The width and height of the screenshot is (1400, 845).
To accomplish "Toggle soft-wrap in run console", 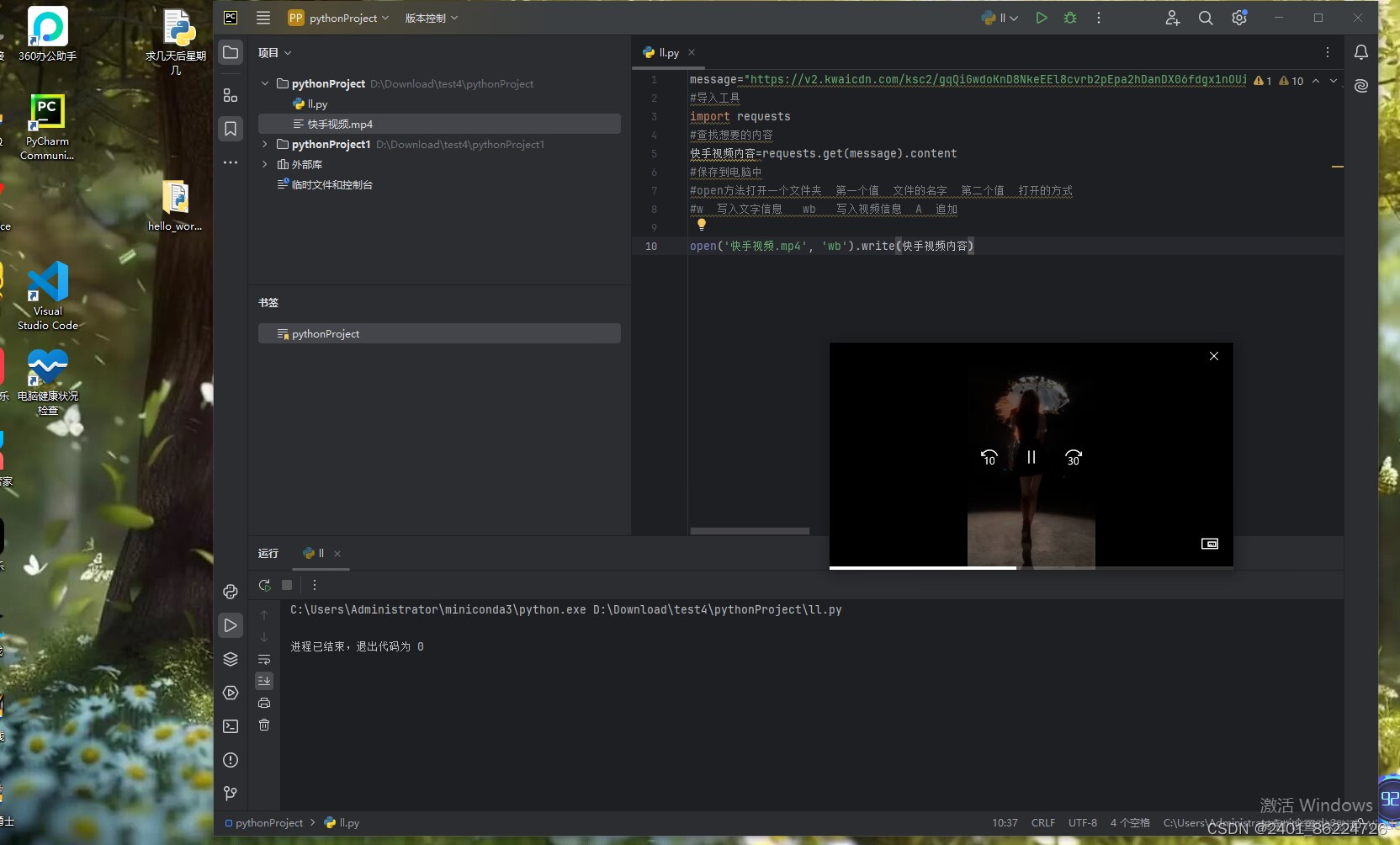I will coord(264,659).
